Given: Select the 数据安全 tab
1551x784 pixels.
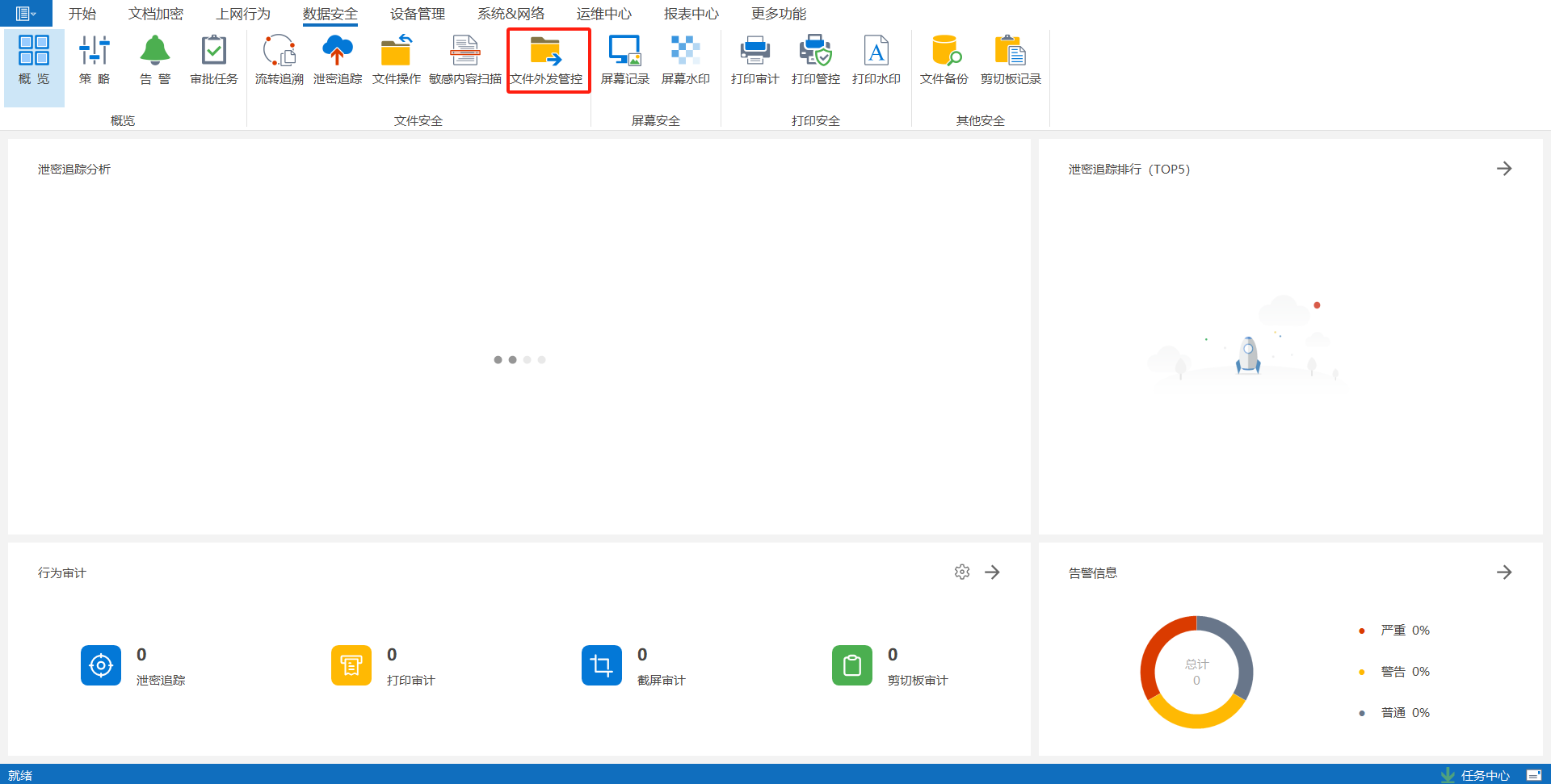Looking at the screenshot, I should (330, 14).
